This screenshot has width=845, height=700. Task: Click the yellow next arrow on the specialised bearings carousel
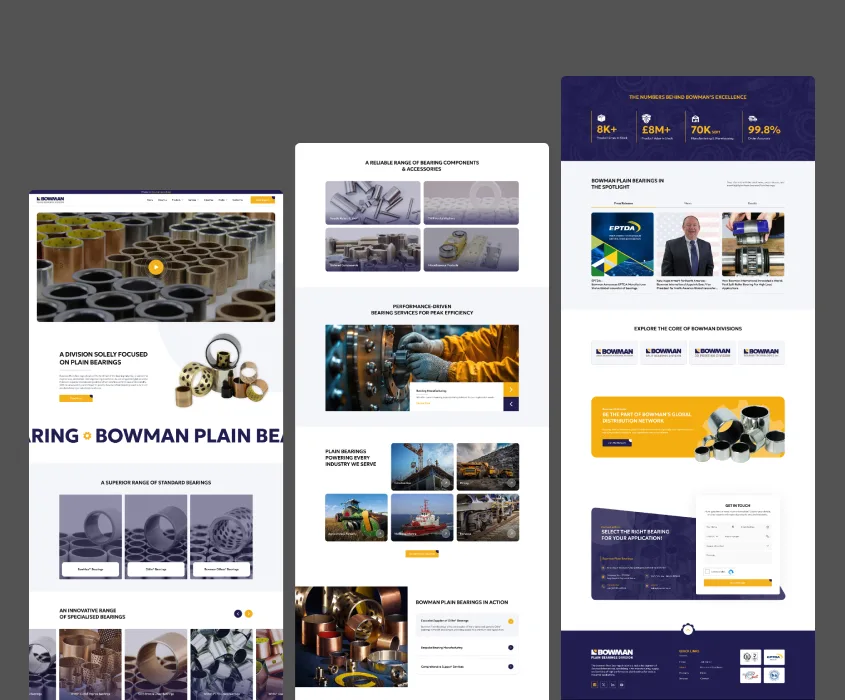pos(248,614)
